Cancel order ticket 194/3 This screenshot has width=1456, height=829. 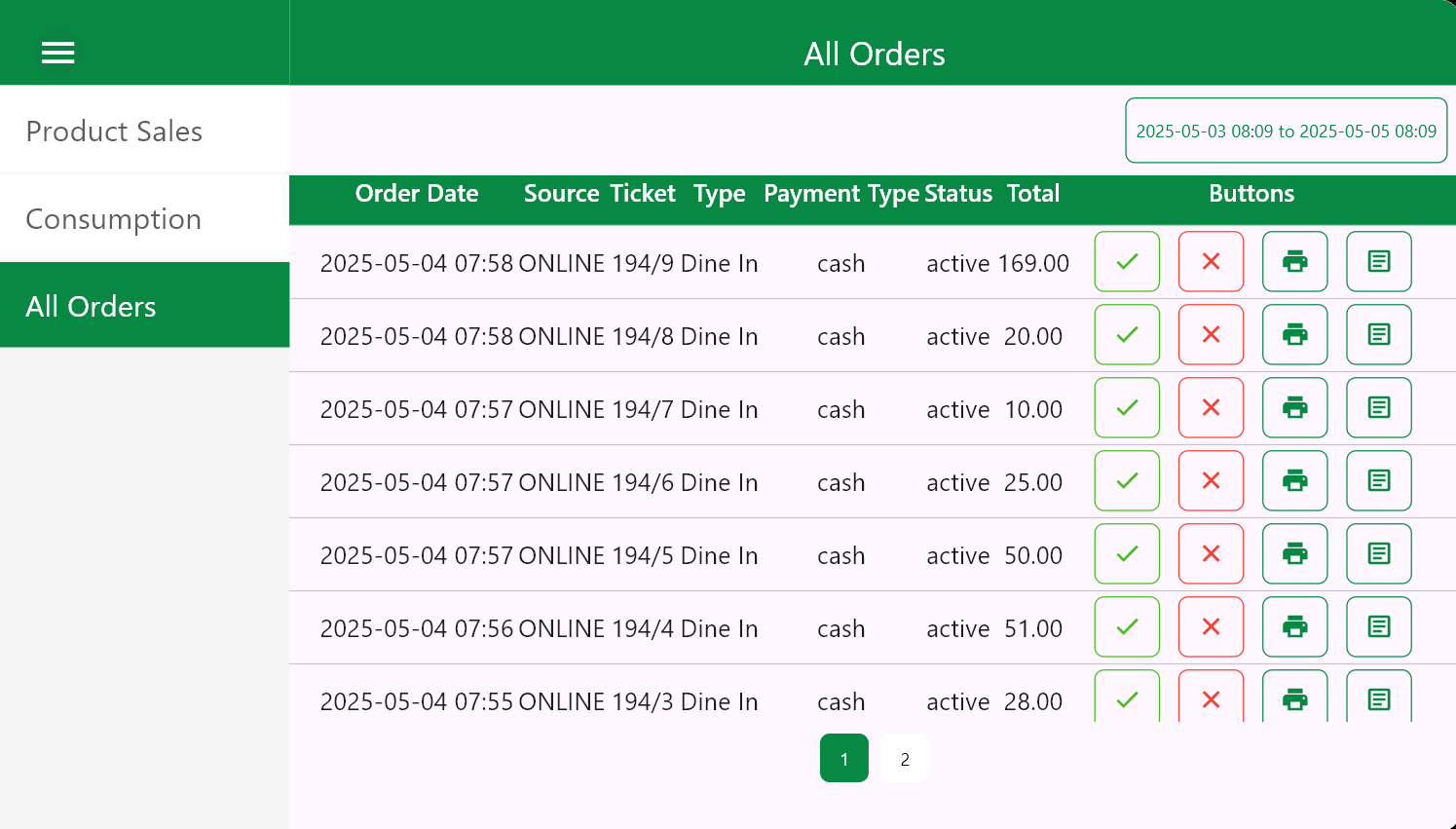[x=1211, y=697]
